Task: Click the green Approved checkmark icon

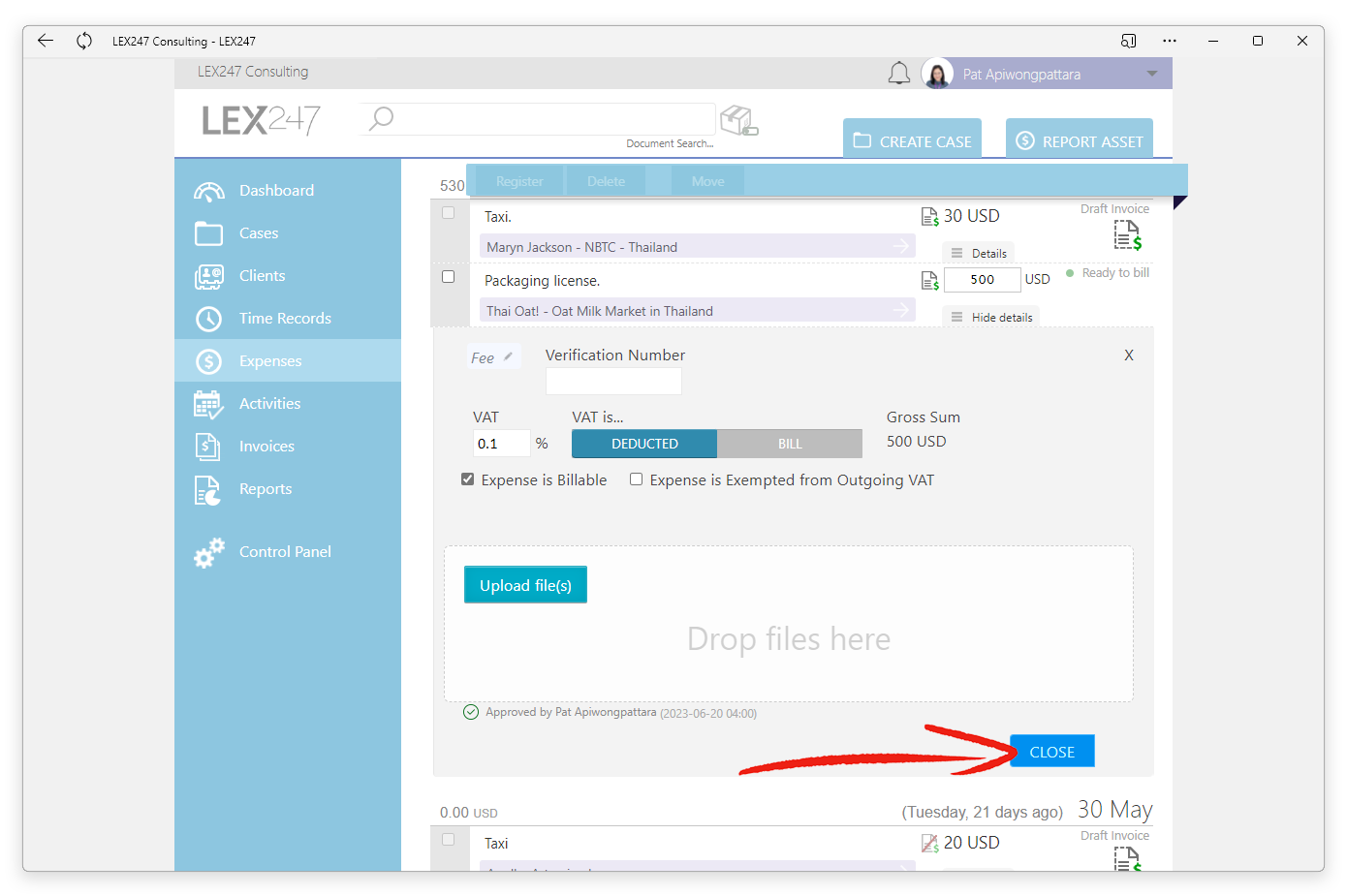Action: [471, 712]
